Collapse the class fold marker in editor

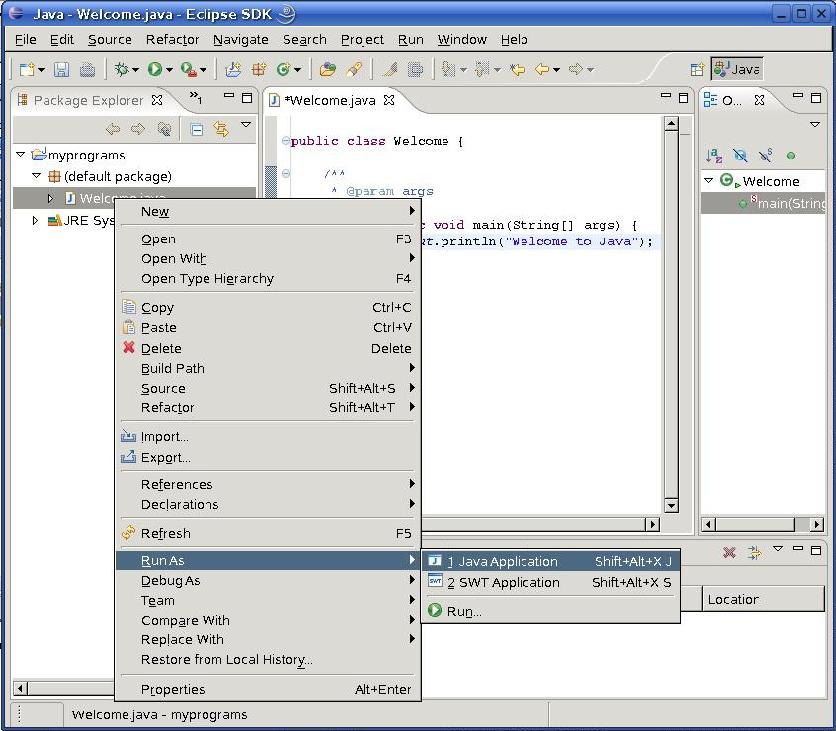[x=286, y=141]
